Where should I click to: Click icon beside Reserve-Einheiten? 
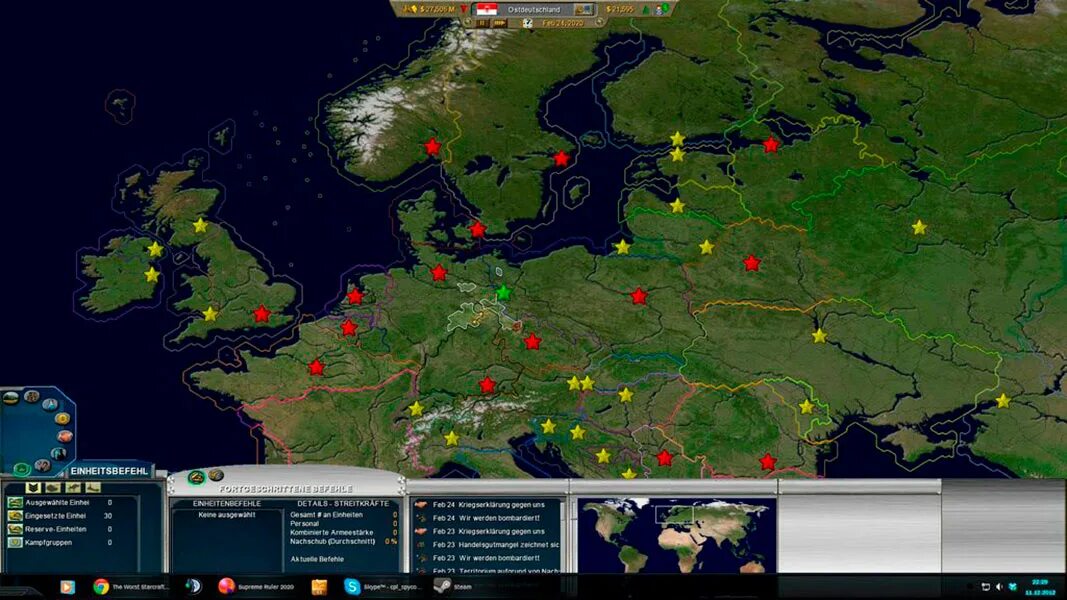point(15,529)
